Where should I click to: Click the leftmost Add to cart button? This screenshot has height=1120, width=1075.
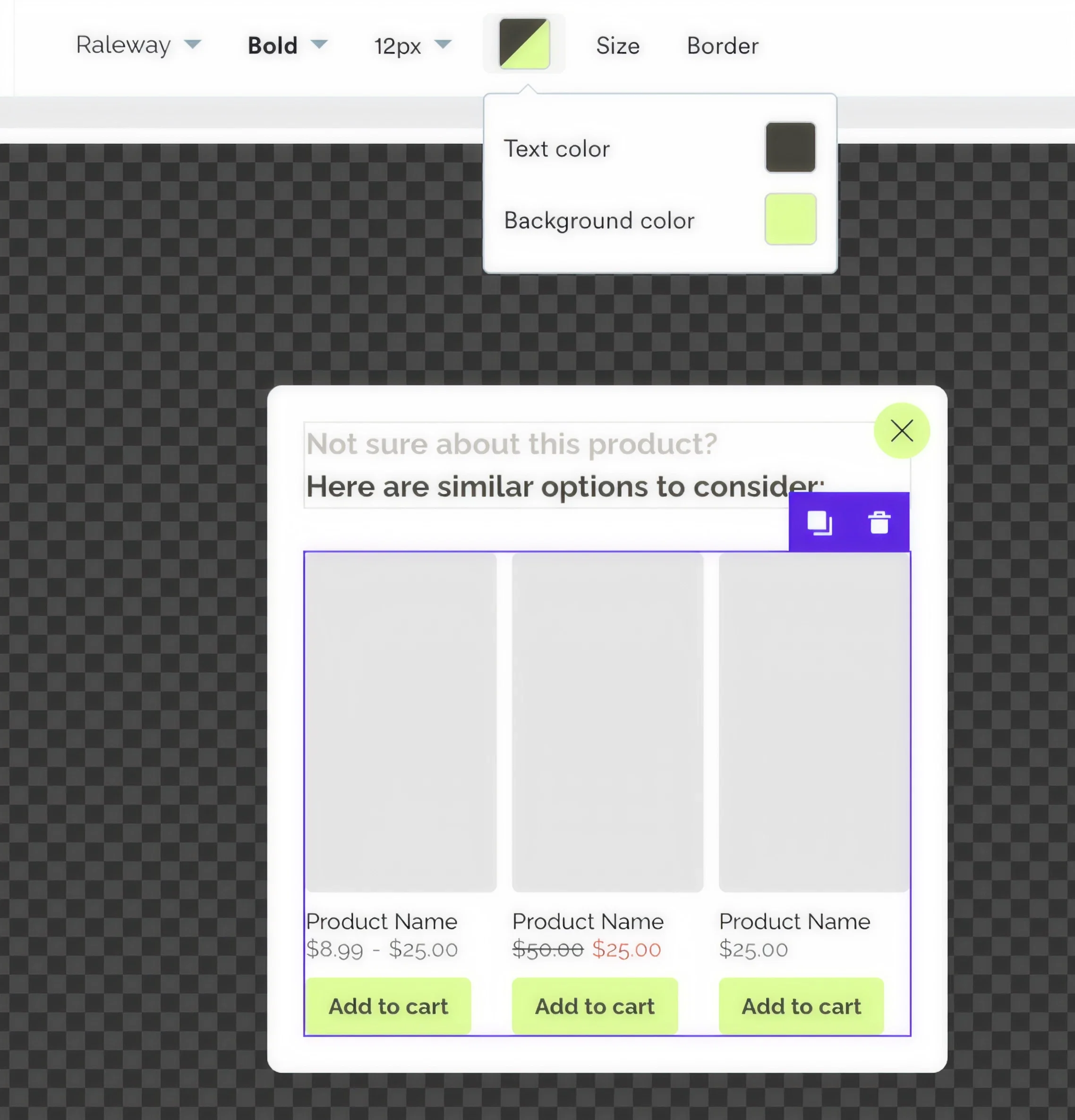[389, 1006]
